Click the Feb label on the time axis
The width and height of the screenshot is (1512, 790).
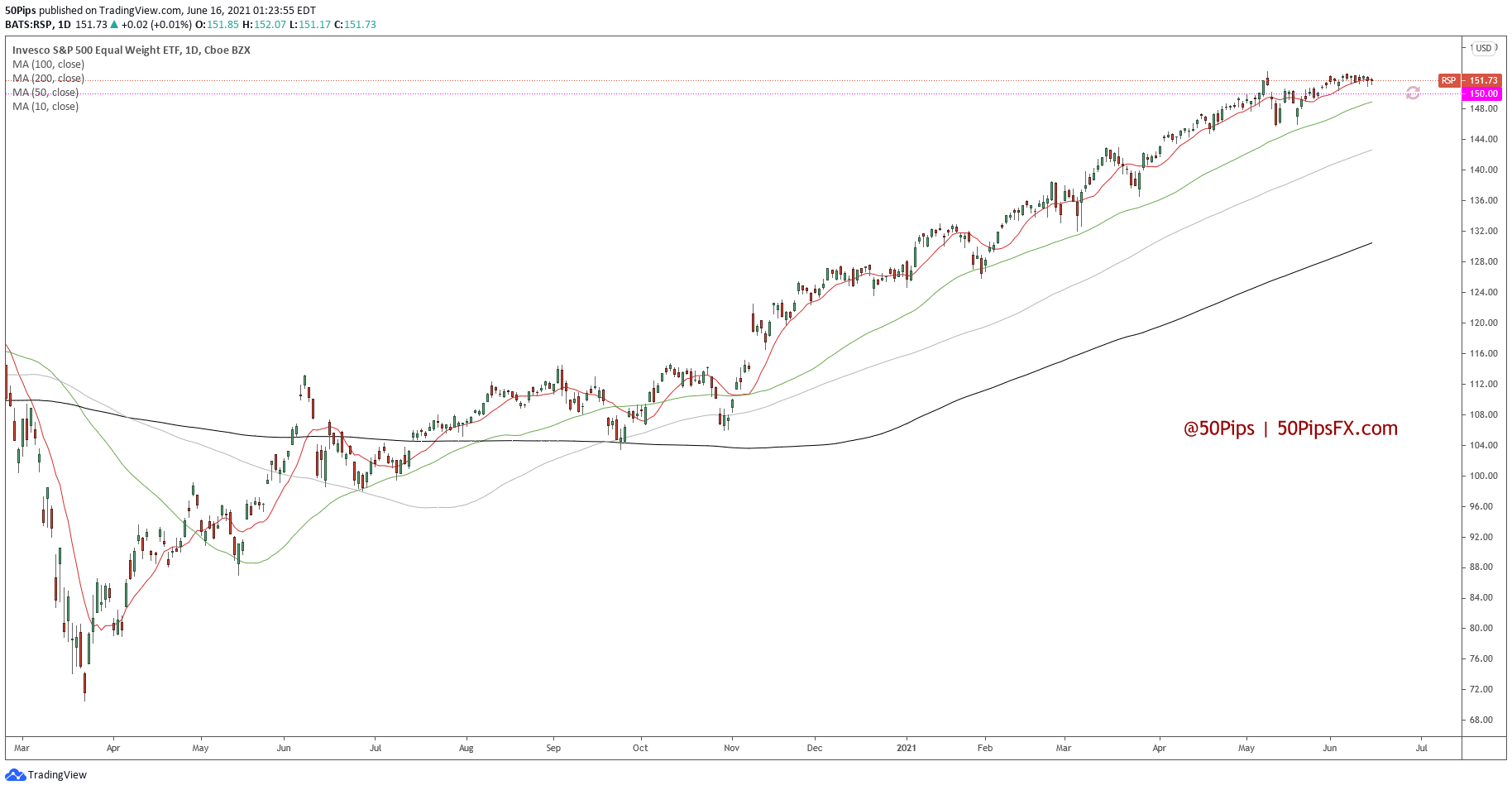click(985, 748)
